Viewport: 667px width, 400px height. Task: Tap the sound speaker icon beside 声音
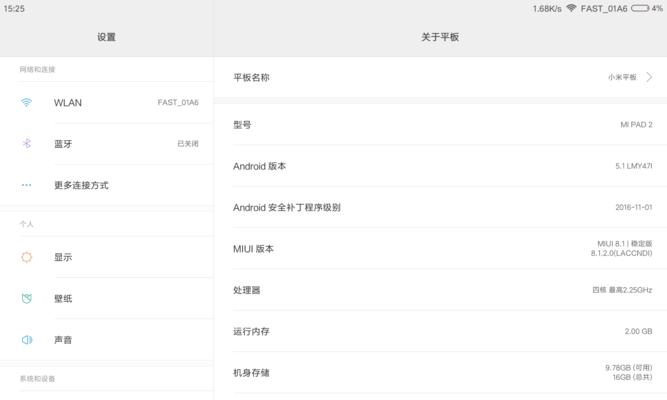(x=26, y=340)
